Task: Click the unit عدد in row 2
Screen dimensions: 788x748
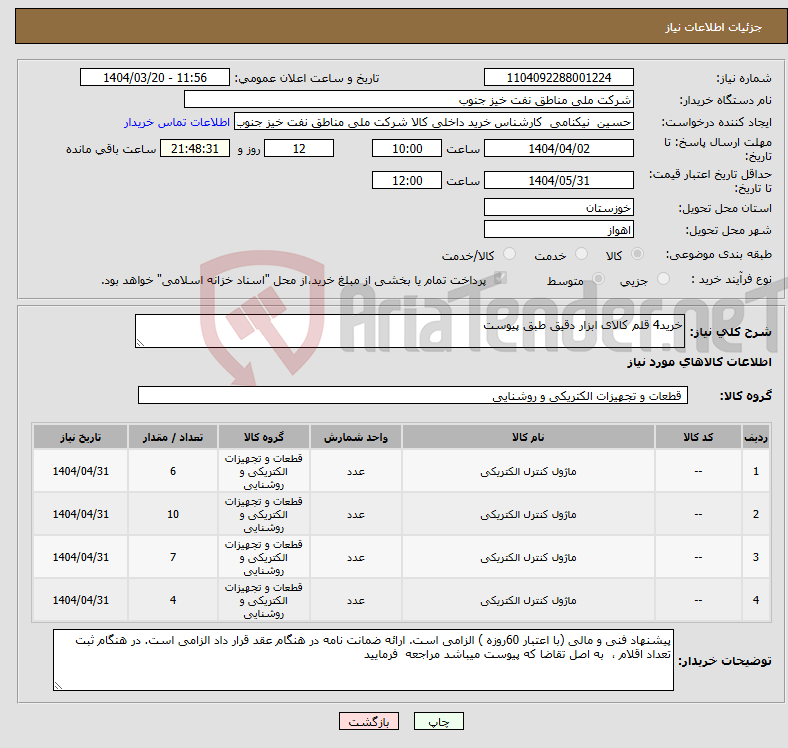Action: (356, 514)
